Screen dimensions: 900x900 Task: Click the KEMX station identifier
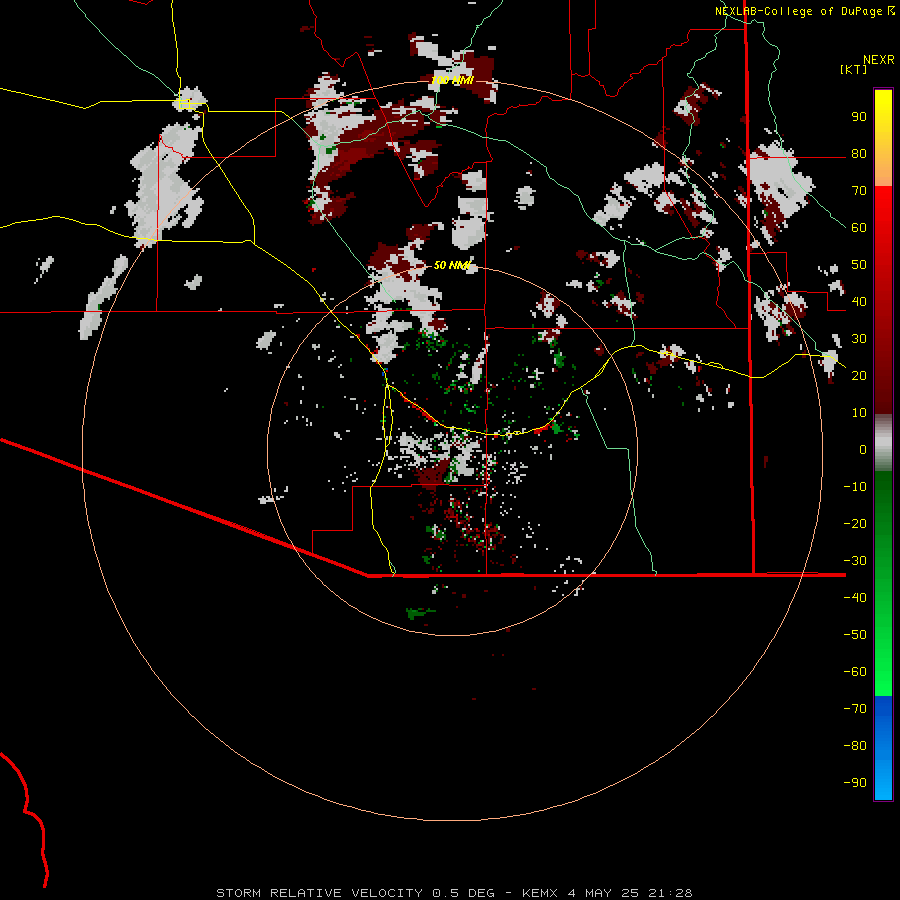[x=540, y=893]
